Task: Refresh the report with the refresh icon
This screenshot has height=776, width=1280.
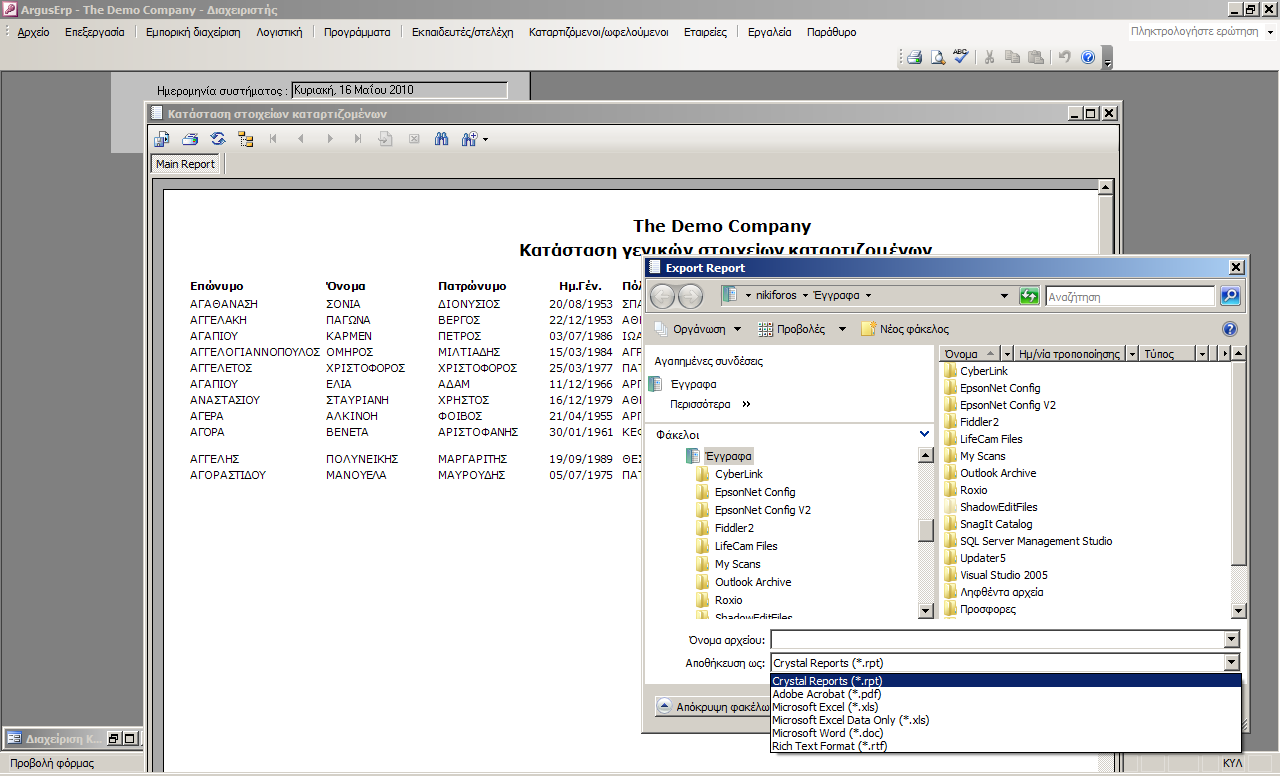Action: [x=217, y=139]
